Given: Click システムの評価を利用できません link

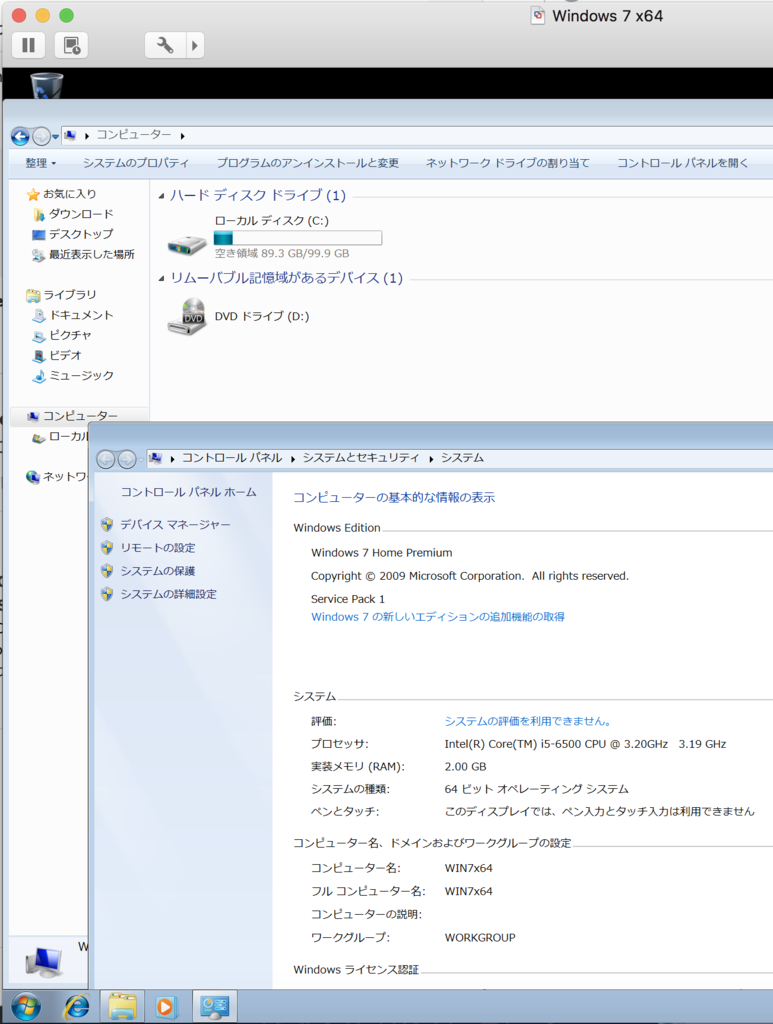Looking at the screenshot, I should tap(528, 721).
